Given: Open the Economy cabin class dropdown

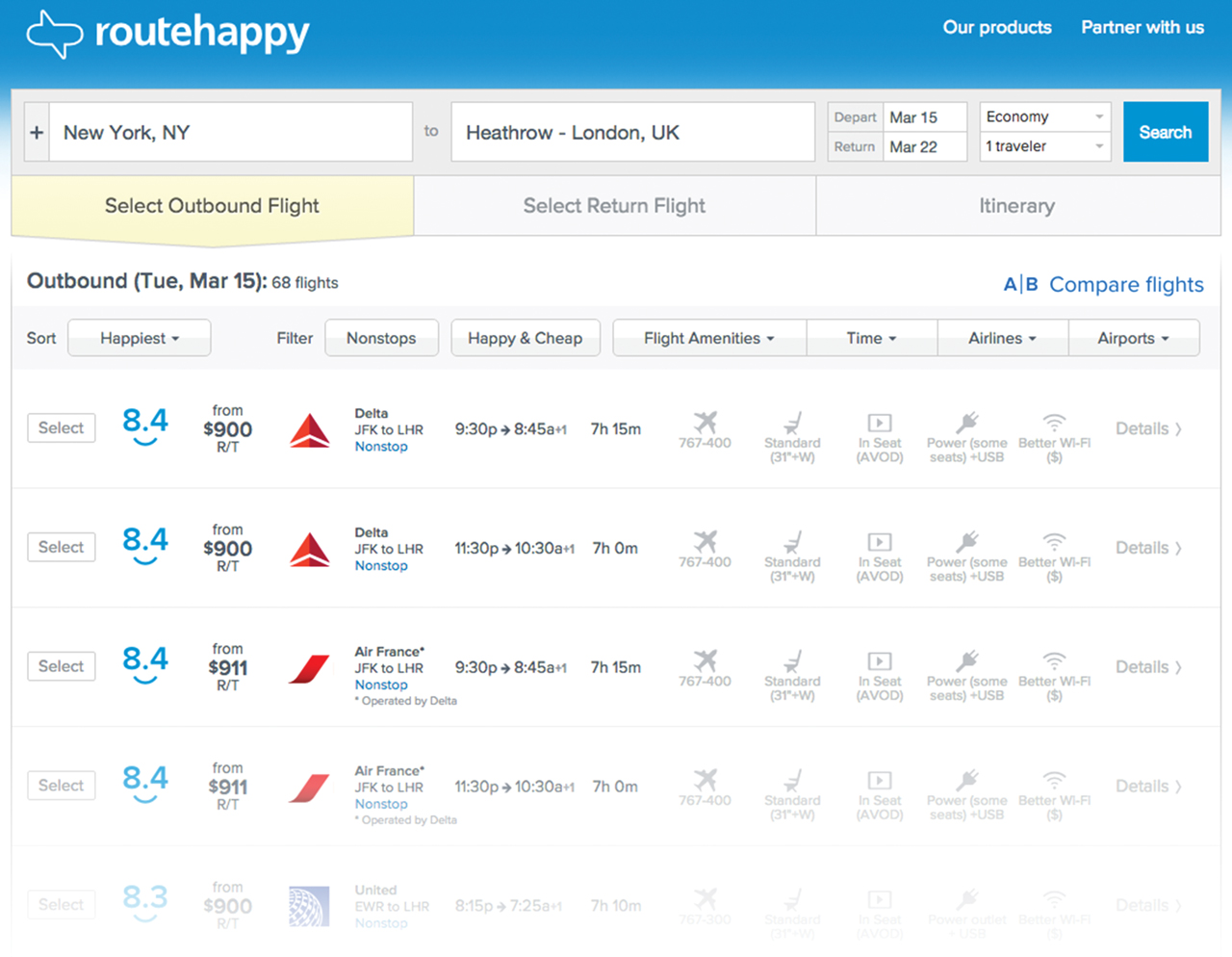Looking at the screenshot, I should click(x=1045, y=116).
